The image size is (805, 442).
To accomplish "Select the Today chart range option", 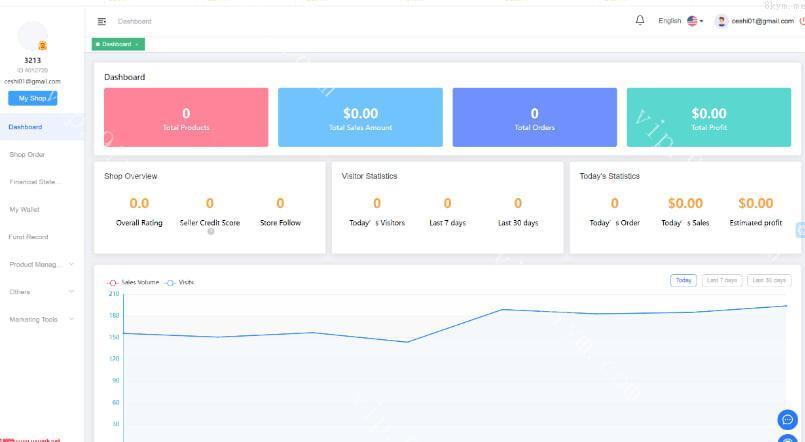I will tap(683, 280).
